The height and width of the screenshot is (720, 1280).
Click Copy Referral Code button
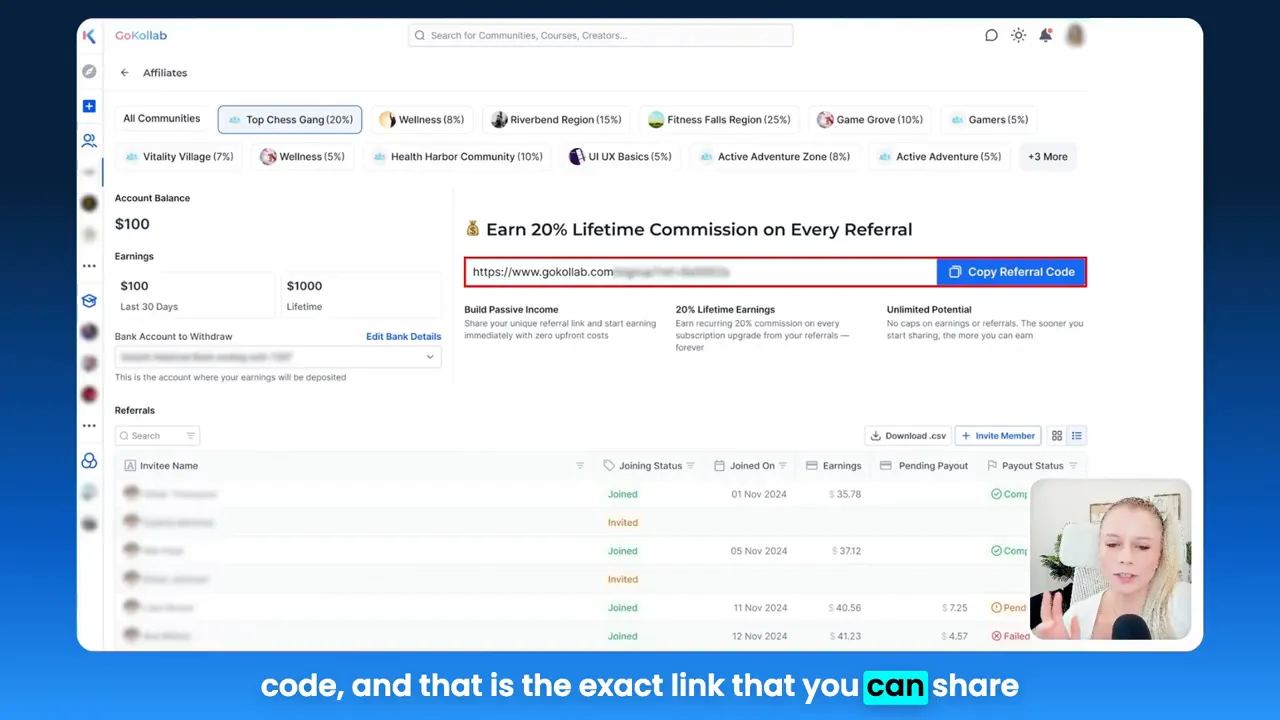point(1011,272)
